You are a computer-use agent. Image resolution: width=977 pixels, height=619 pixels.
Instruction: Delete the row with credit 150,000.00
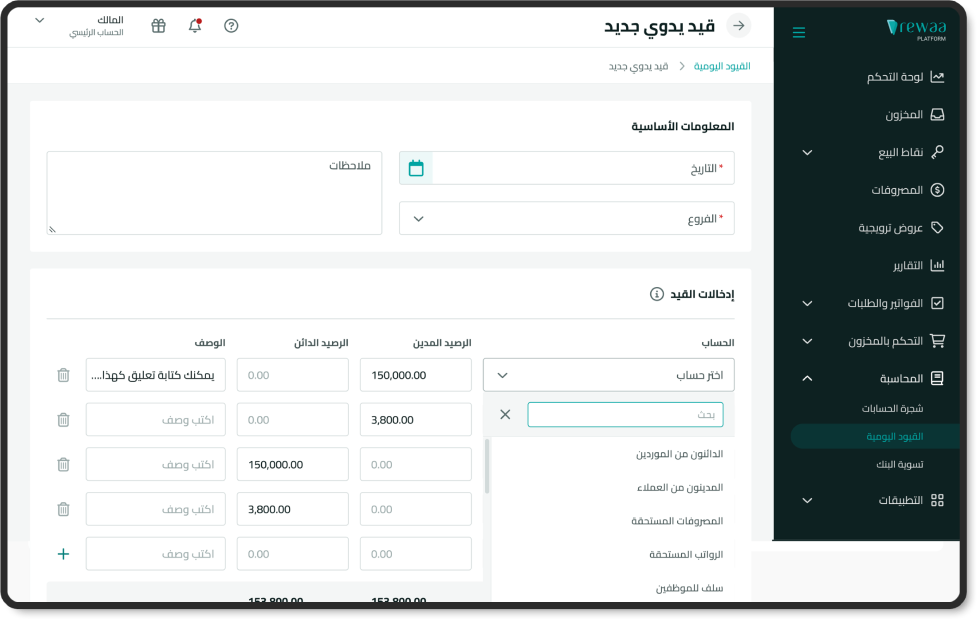coord(64,464)
